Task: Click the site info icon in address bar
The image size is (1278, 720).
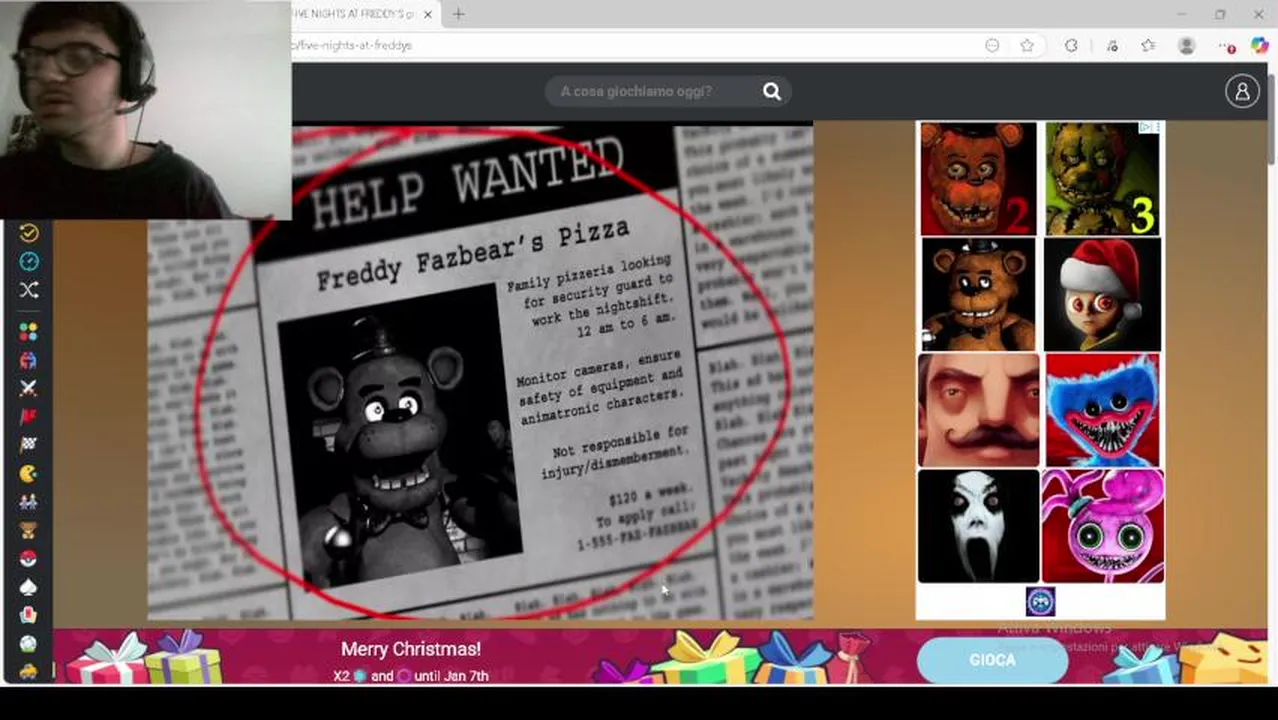Action: pyautogui.click(x=992, y=45)
